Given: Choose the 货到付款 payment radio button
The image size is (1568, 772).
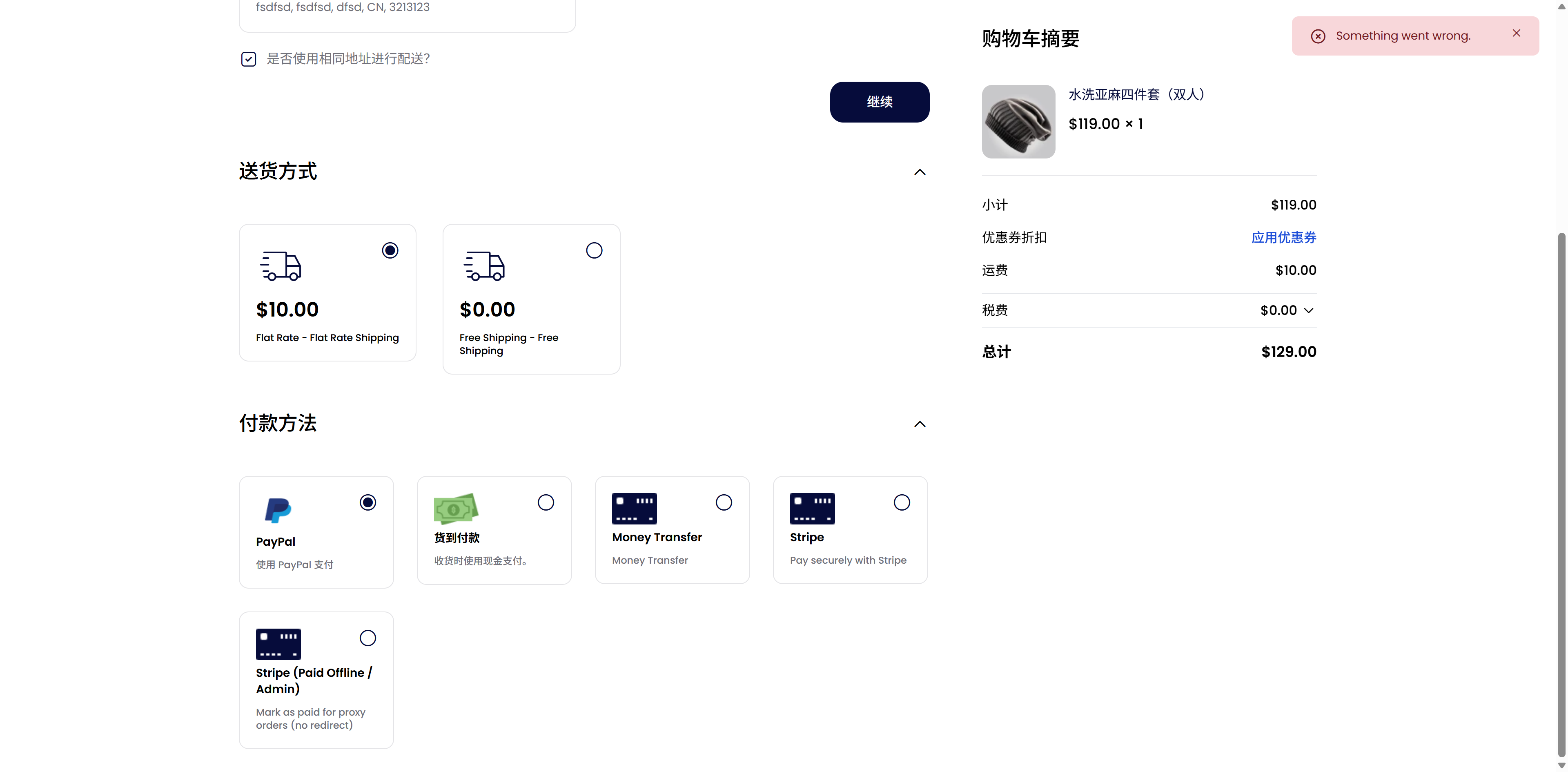Looking at the screenshot, I should click(546, 502).
